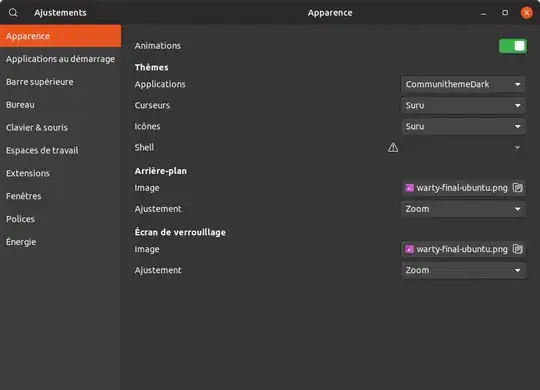Open the Arrière-plan Ajustement Zoom dropdown
This screenshot has width=540, height=390.
(x=464, y=209)
